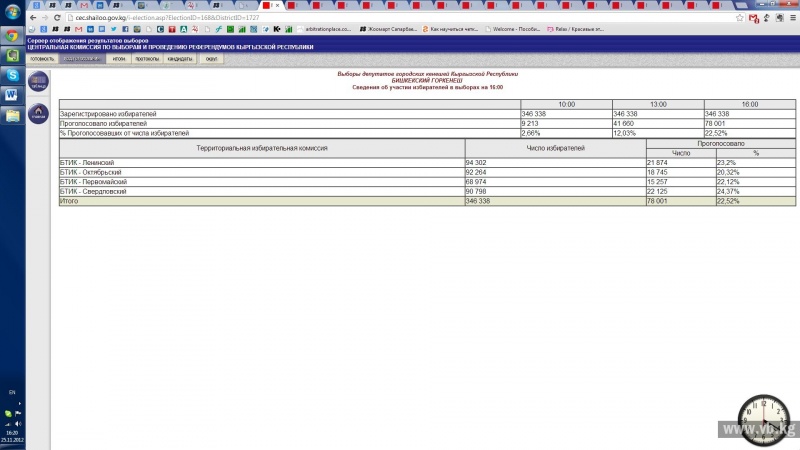Click the 21 874 votes cell
This screenshot has width=800, height=450.
point(681,163)
